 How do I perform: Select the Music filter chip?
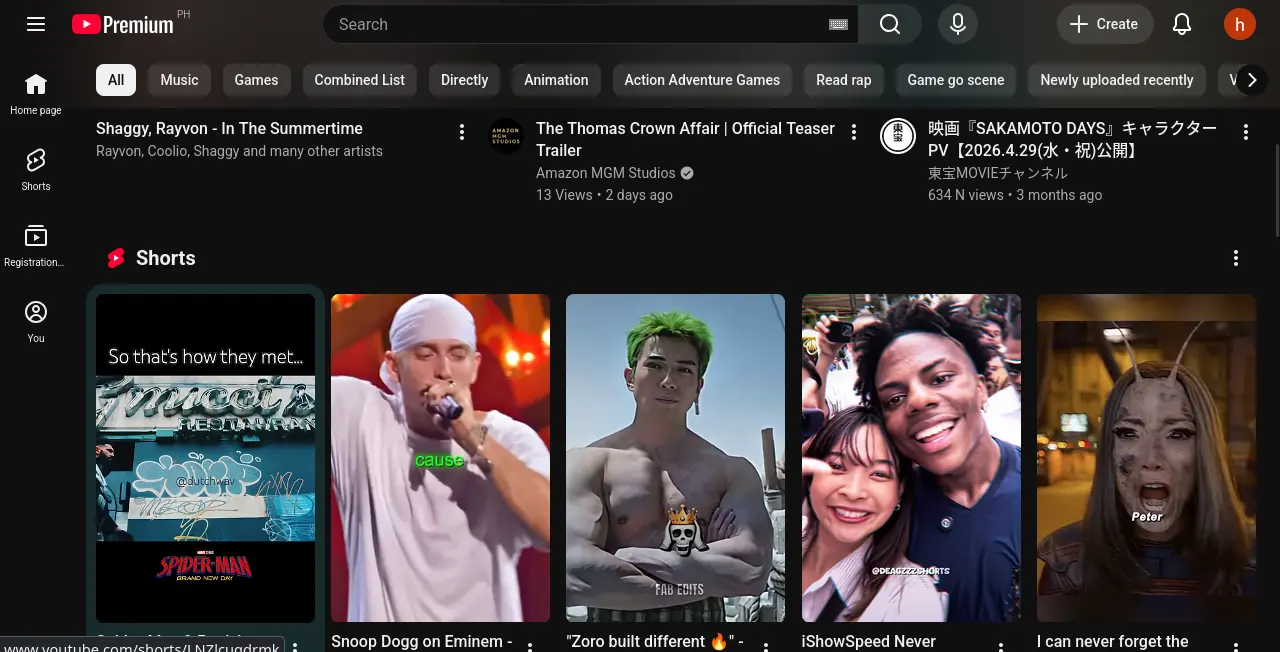[x=180, y=80]
